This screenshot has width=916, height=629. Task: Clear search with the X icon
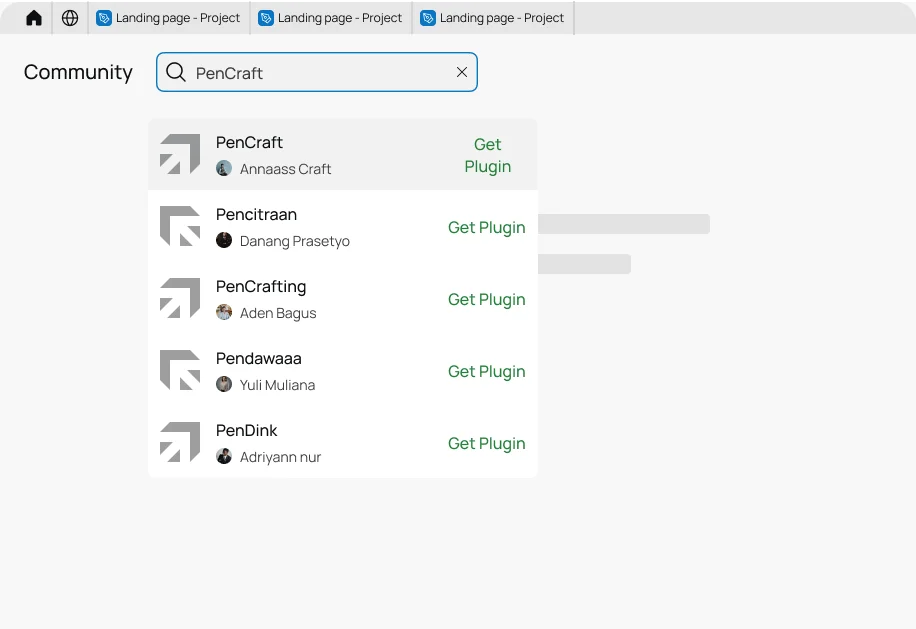[462, 72]
